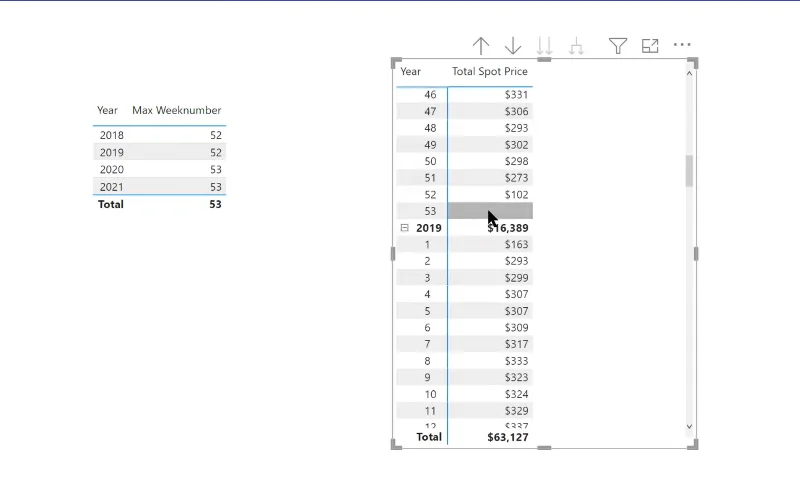Click the $302 value cell
This screenshot has width=800, height=500.
[x=516, y=145]
